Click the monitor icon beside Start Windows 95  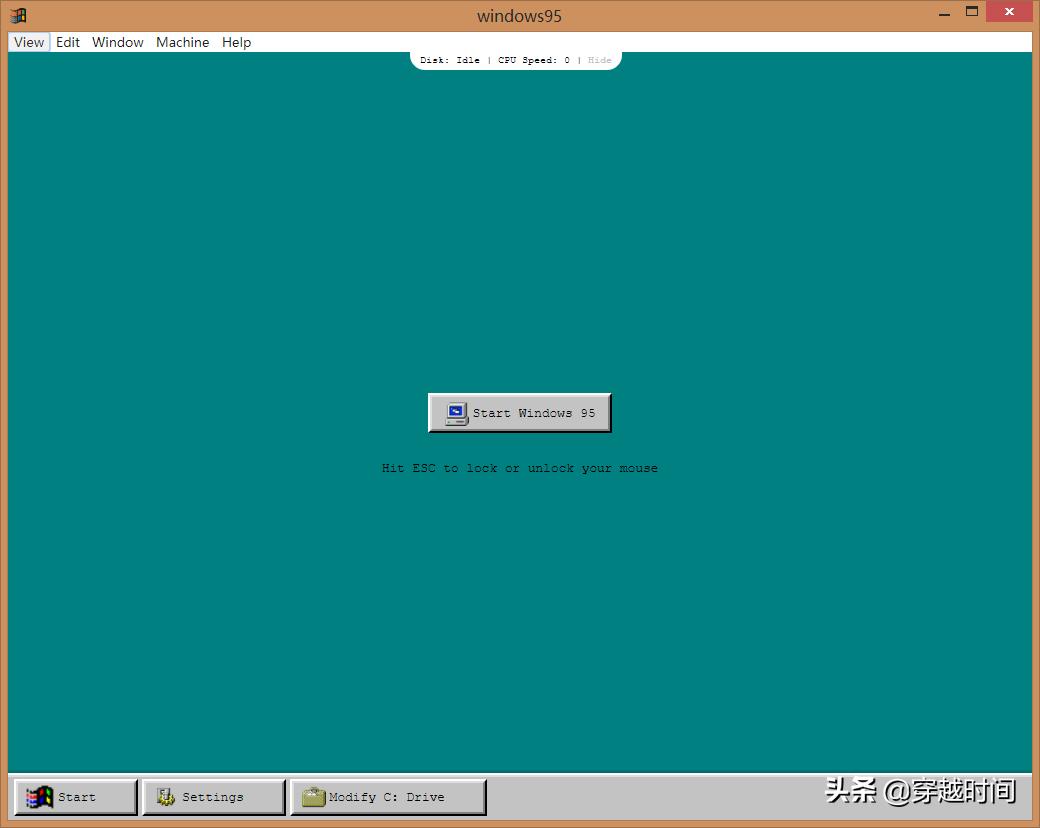pyautogui.click(x=455, y=412)
